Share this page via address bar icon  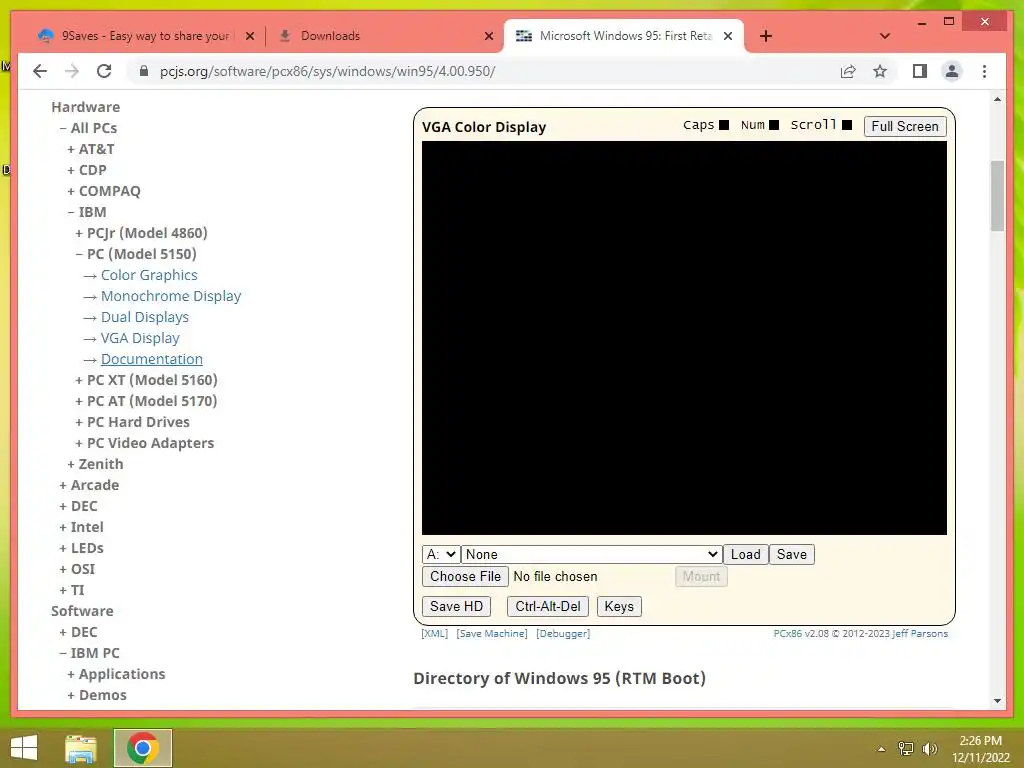click(x=848, y=71)
